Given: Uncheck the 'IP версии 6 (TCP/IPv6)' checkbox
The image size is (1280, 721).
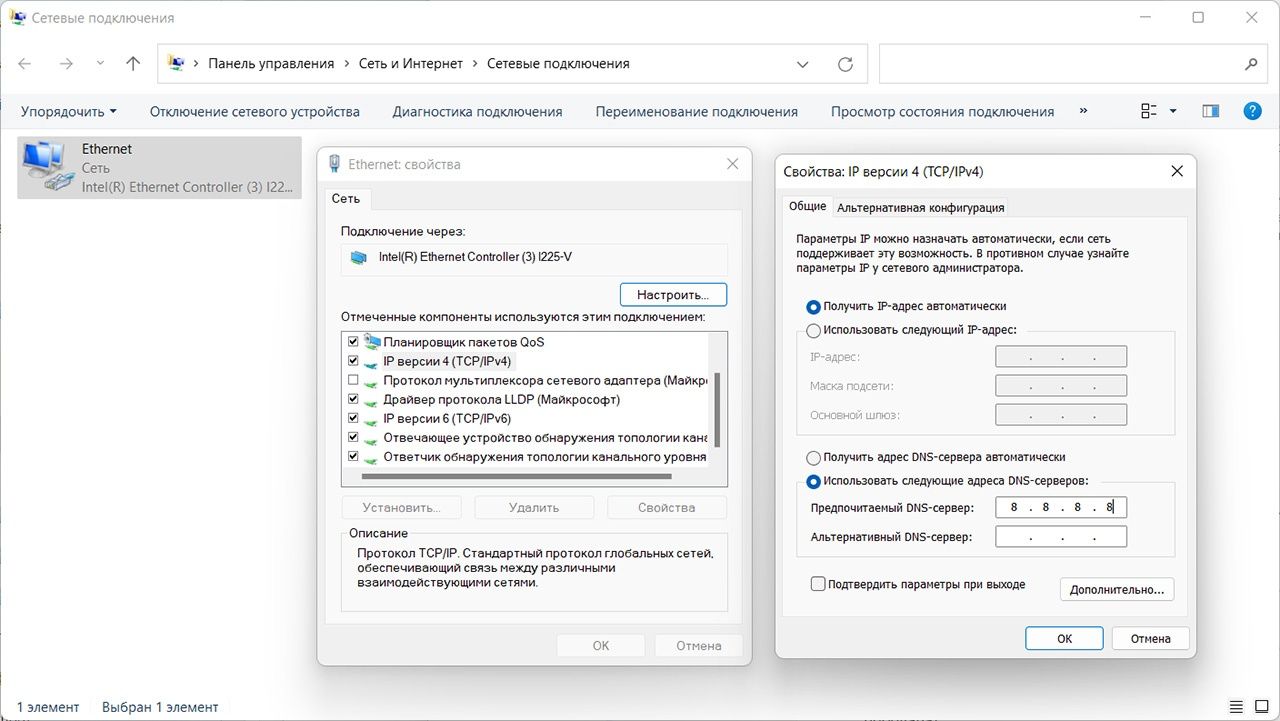Looking at the screenshot, I should (x=353, y=419).
